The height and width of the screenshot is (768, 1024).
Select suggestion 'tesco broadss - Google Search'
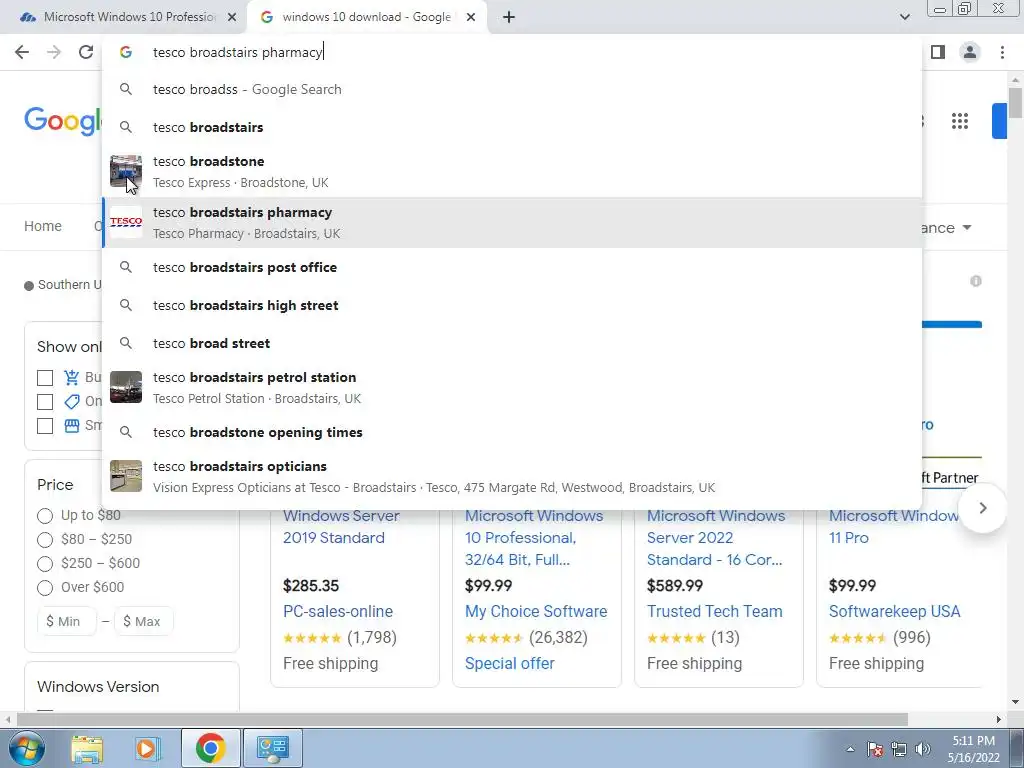(512, 89)
